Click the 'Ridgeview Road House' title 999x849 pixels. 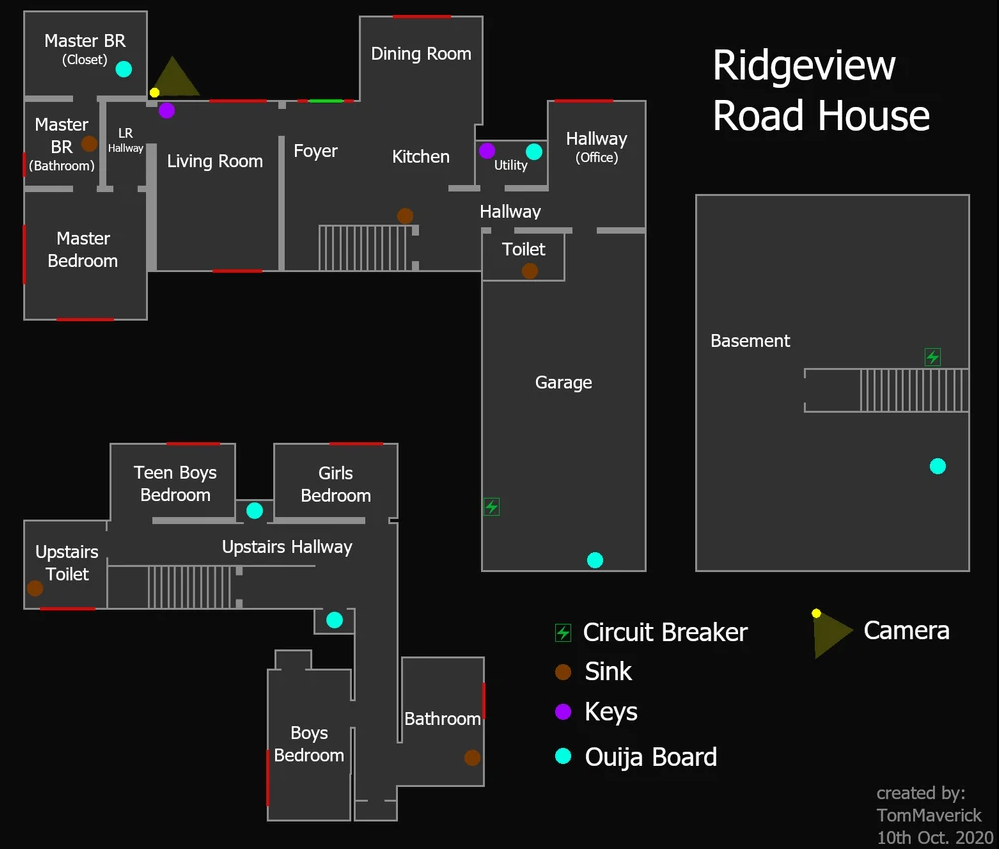tap(821, 90)
